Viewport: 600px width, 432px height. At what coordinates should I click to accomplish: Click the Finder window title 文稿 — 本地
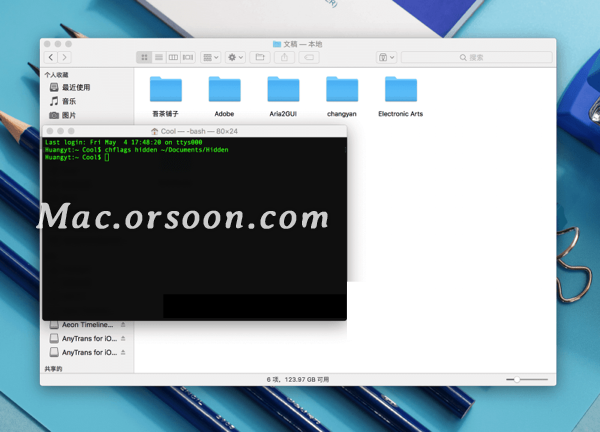pyautogui.click(x=302, y=44)
